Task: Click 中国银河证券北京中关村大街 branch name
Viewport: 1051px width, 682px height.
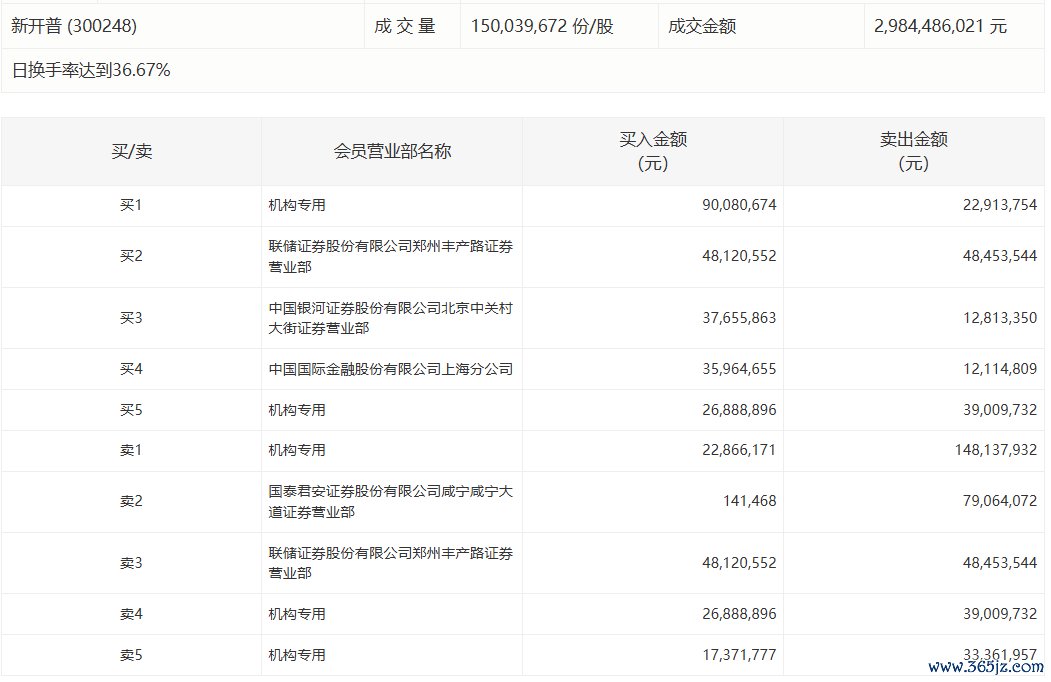Action: click(390, 318)
